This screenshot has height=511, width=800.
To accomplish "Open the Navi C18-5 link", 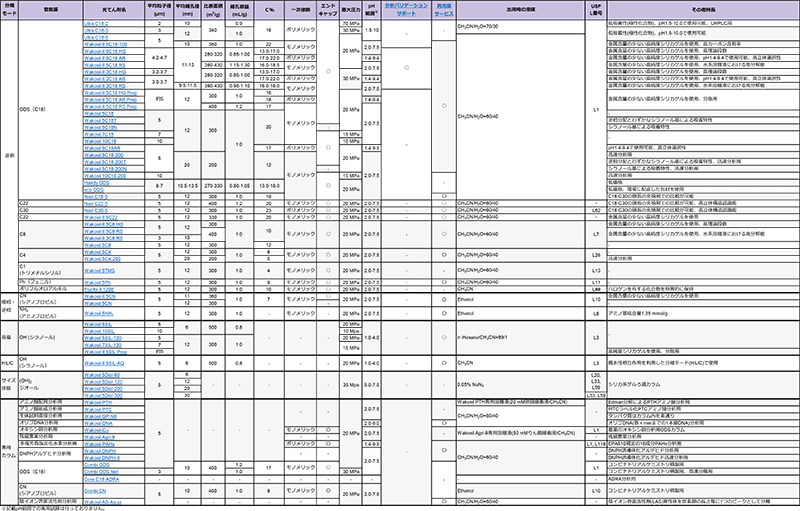I will coord(96,196).
